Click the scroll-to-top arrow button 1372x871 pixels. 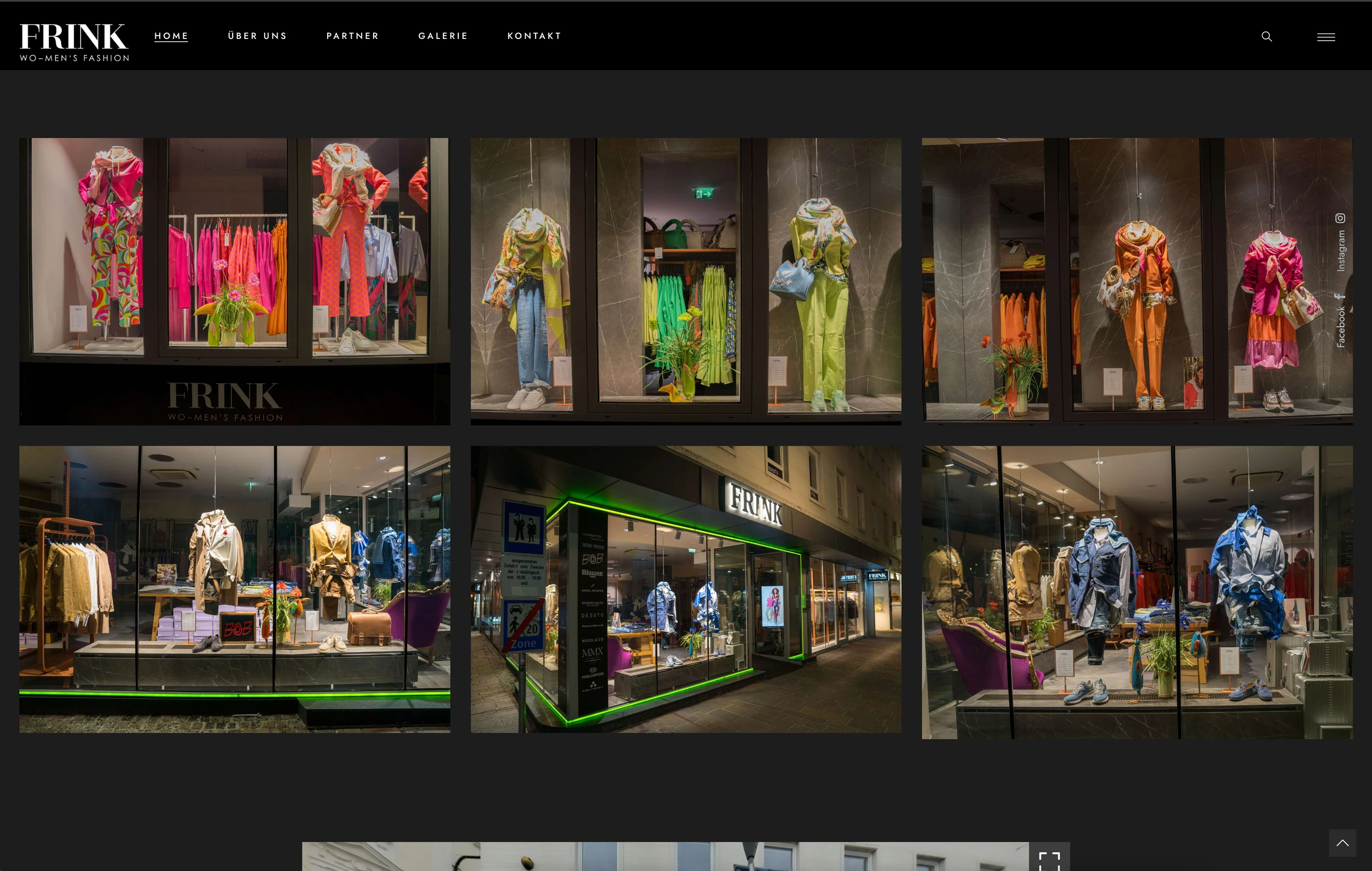tap(1342, 843)
